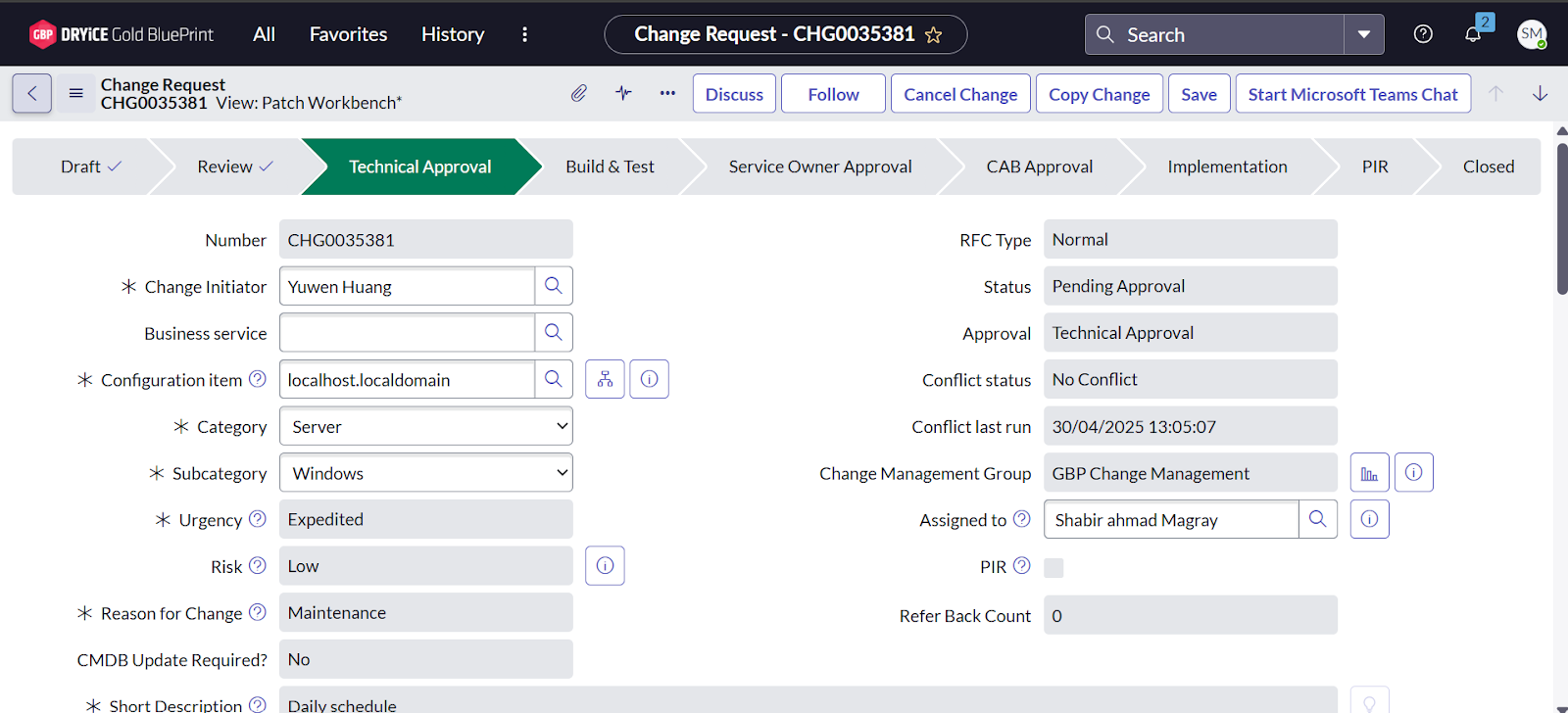This screenshot has width=1568, height=713.
Task: Open the History menu
Action: pos(453,34)
